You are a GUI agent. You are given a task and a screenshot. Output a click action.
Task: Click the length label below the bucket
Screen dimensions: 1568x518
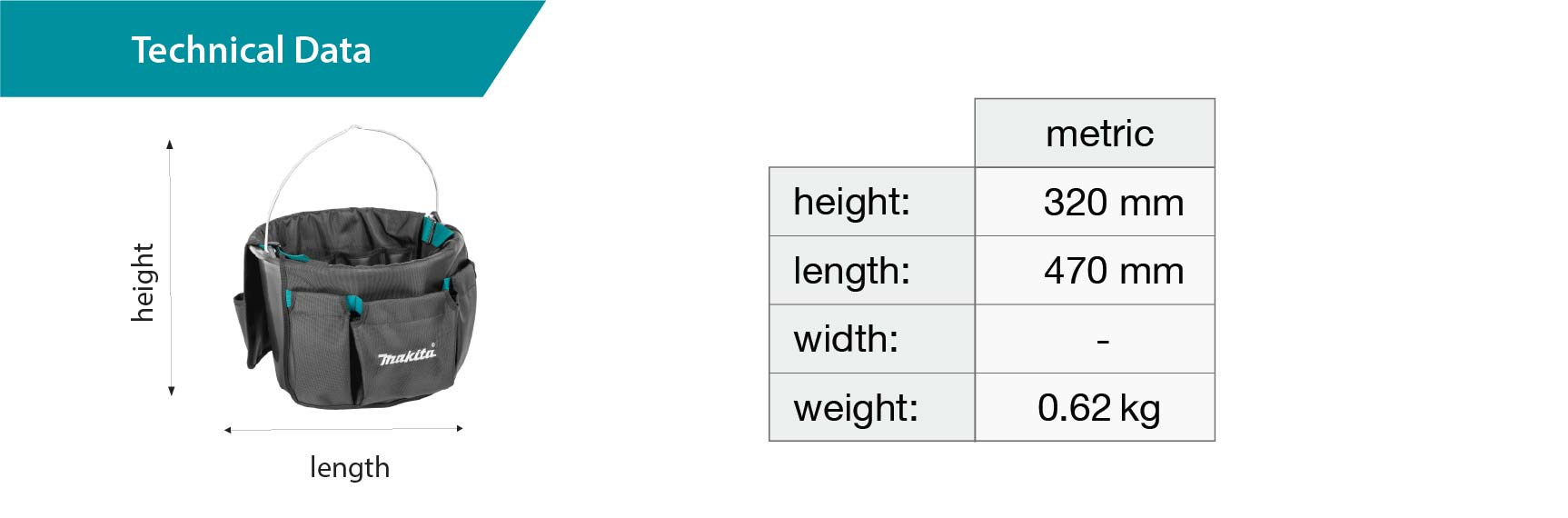(x=350, y=467)
